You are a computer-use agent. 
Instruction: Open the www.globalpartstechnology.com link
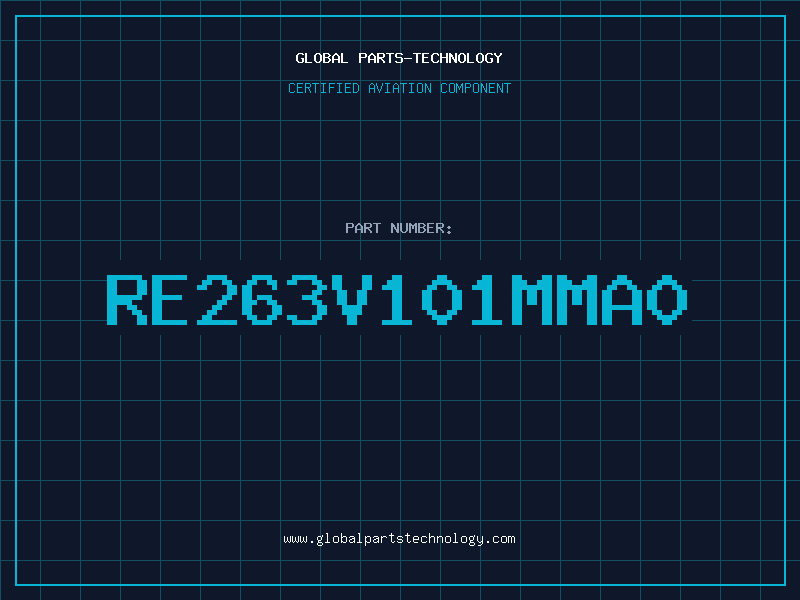399,539
